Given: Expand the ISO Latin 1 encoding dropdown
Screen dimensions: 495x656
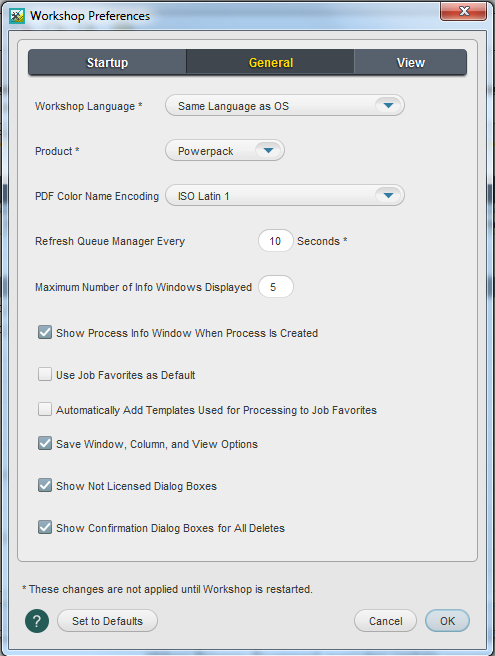Looking at the screenshot, I should (x=285, y=195).
